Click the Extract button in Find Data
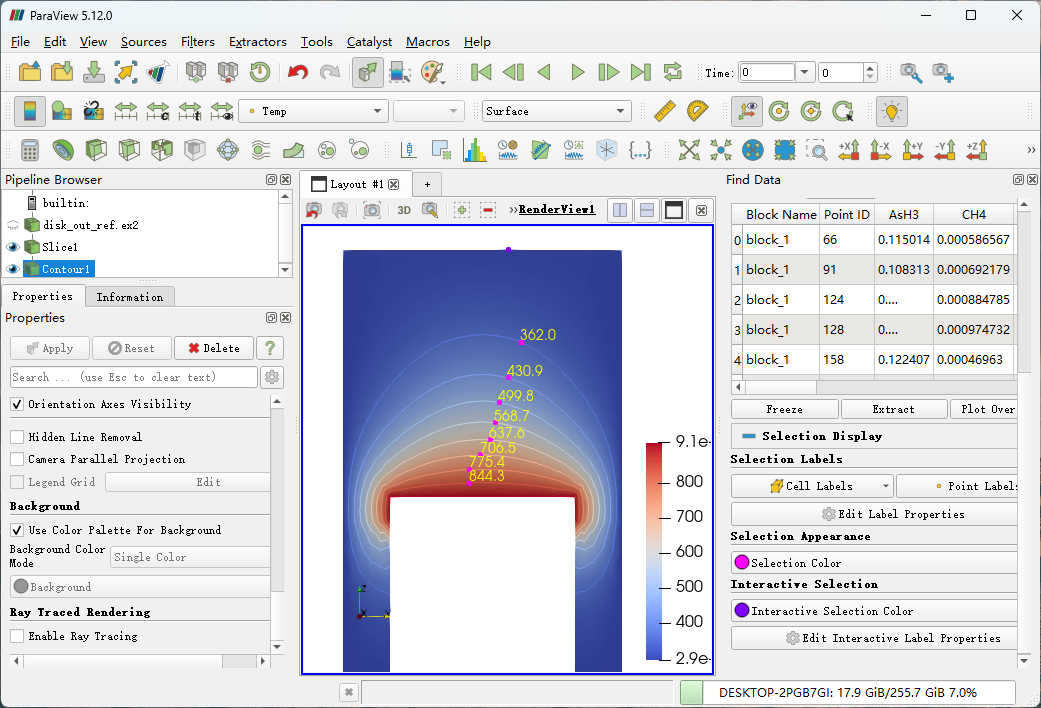 click(892, 409)
